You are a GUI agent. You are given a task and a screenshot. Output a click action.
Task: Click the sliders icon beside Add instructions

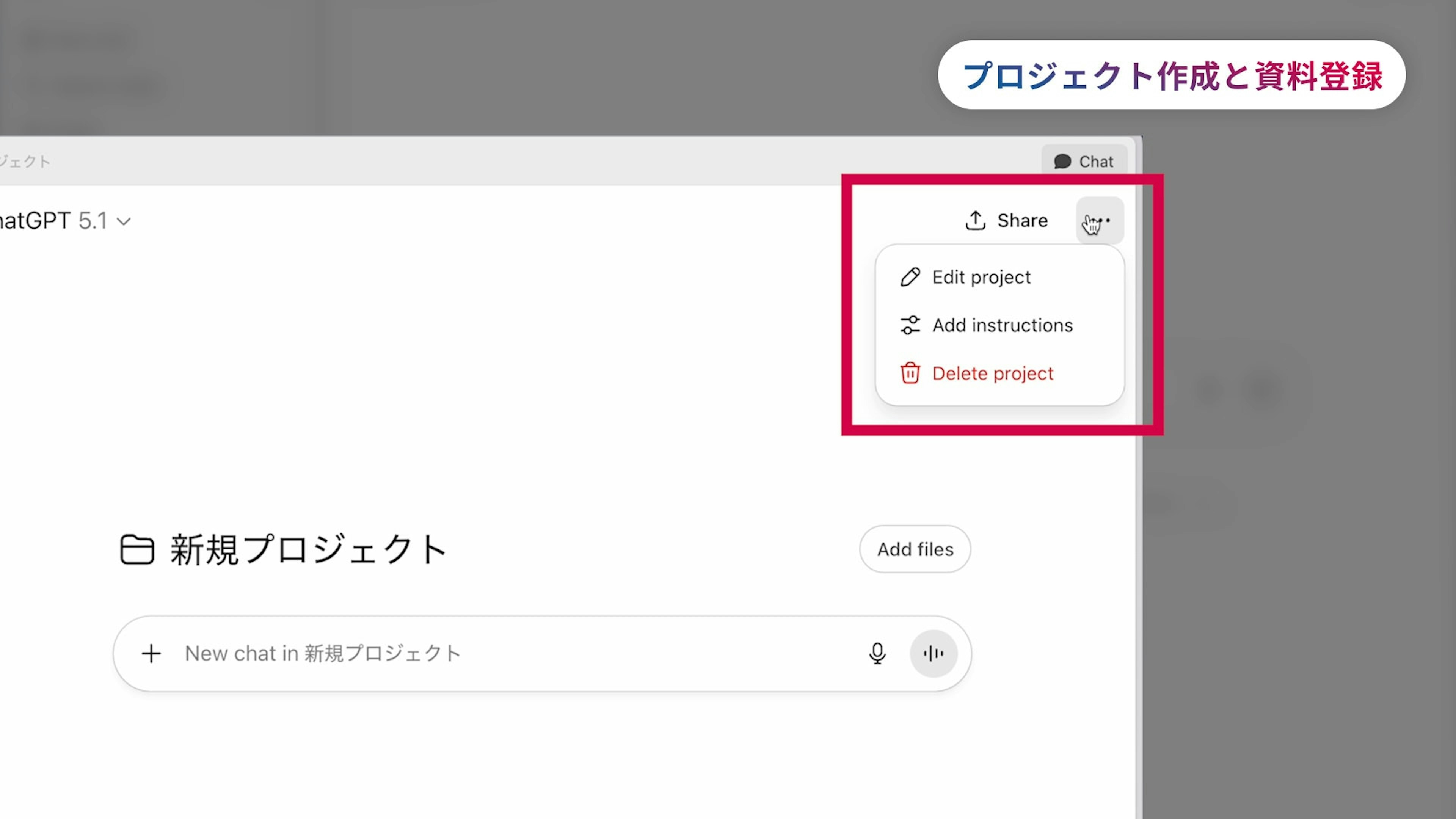(910, 325)
